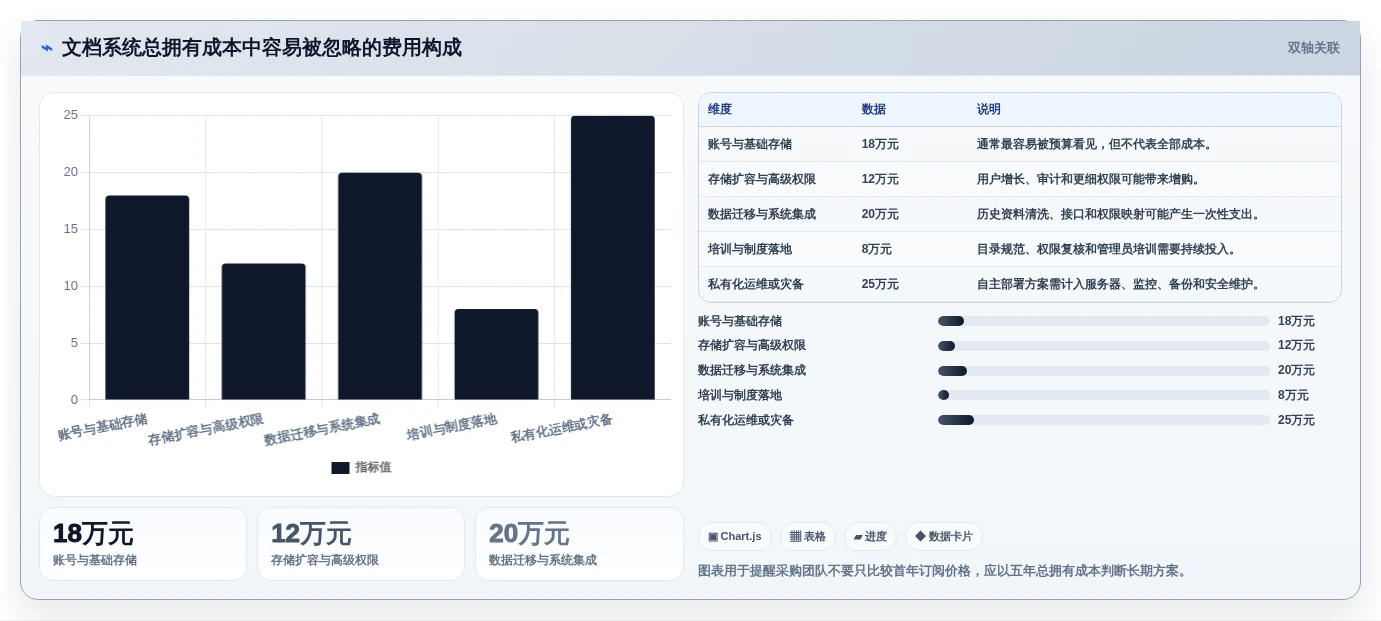Click the 25 y-axis label

click(x=71, y=115)
